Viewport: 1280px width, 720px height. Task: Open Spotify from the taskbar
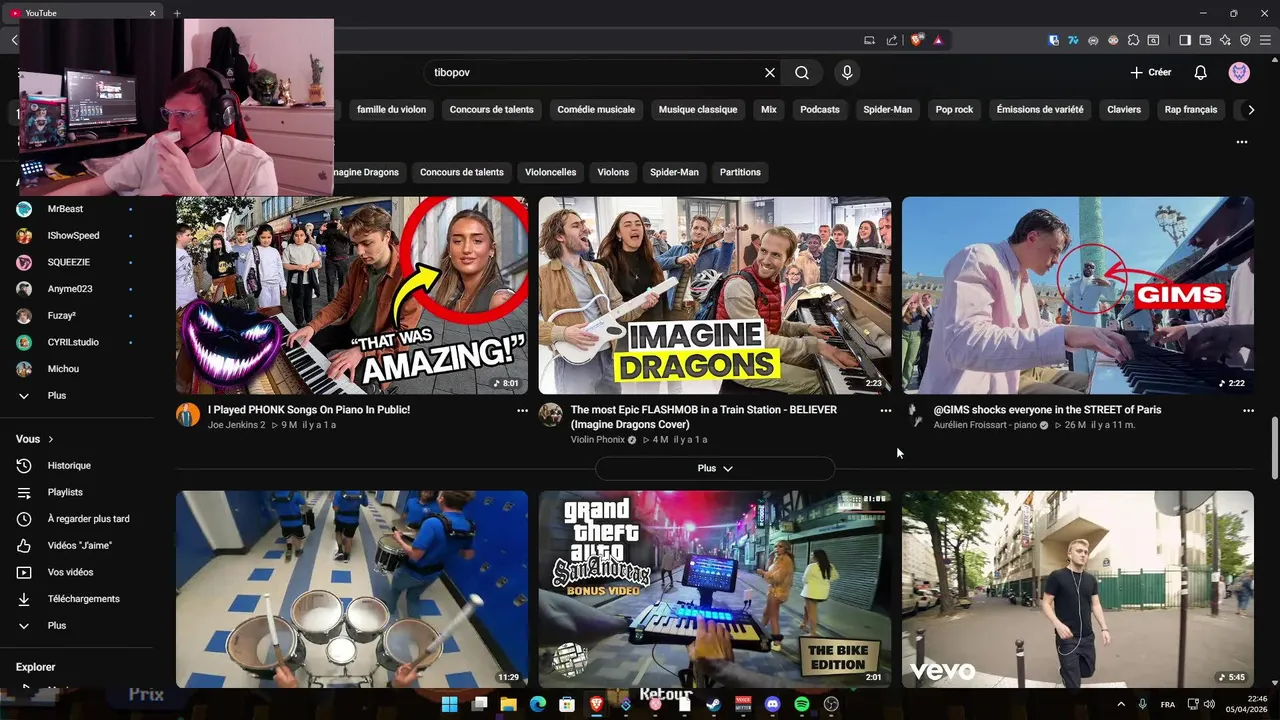[801, 704]
